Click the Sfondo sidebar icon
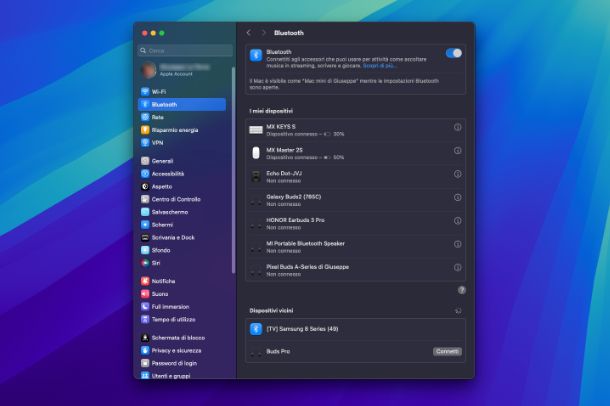 click(145, 250)
